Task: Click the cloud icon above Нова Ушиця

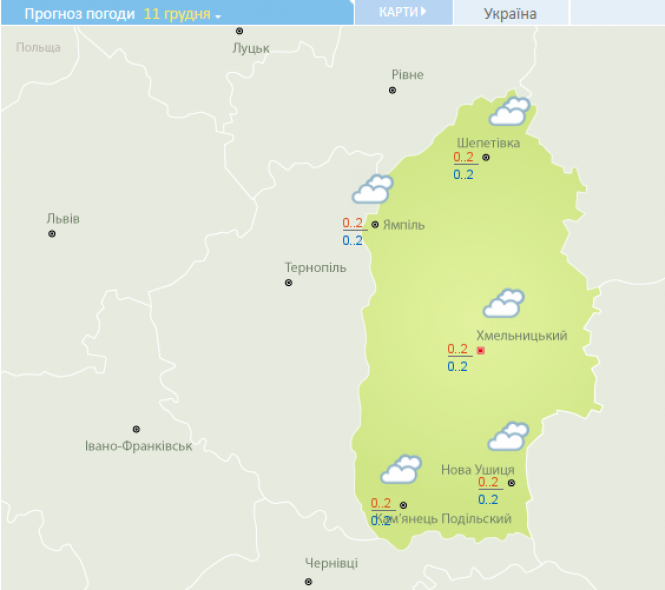Action: click(507, 437)
